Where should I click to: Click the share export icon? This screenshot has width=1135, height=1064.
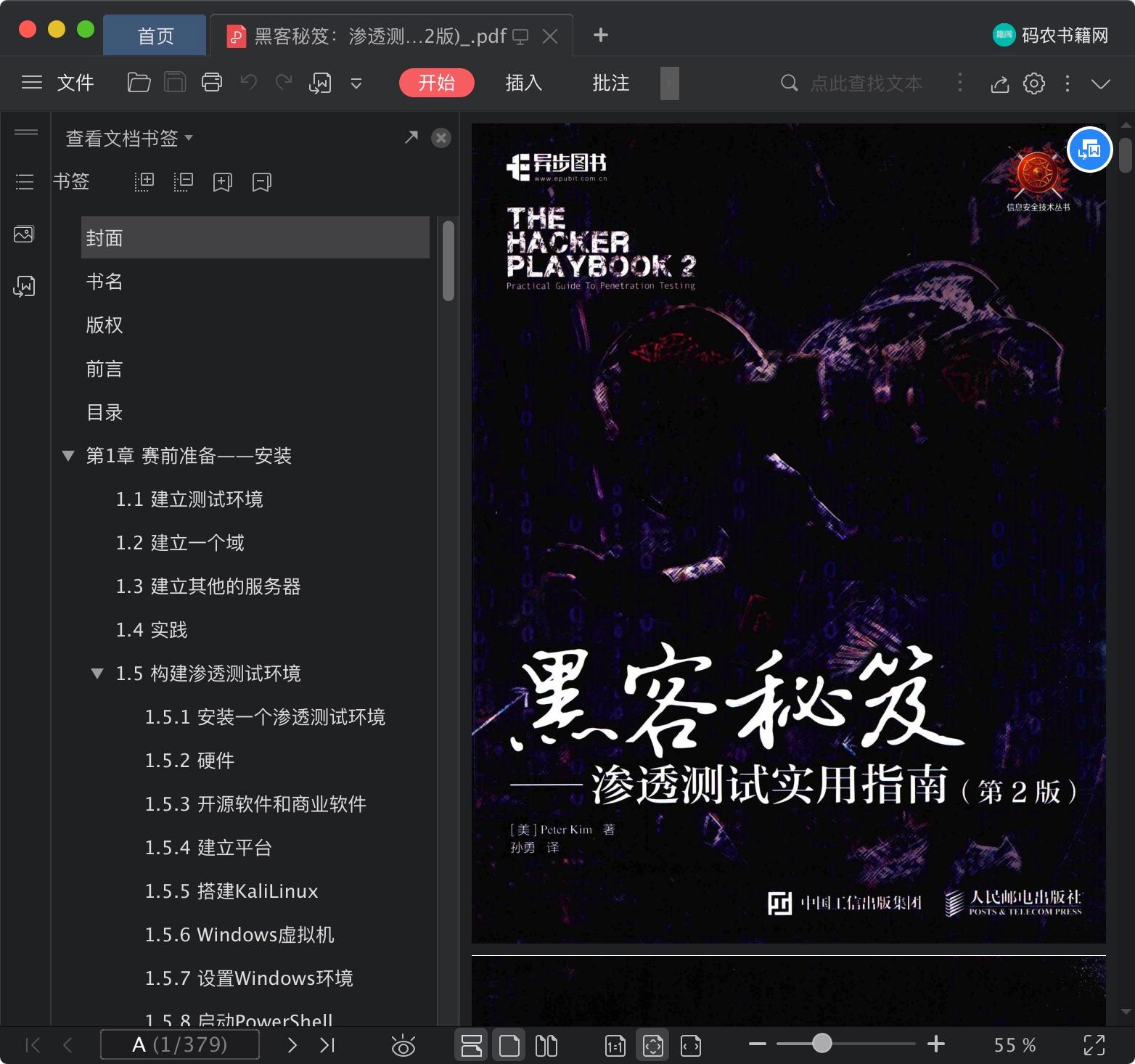tap(1000, 84)
